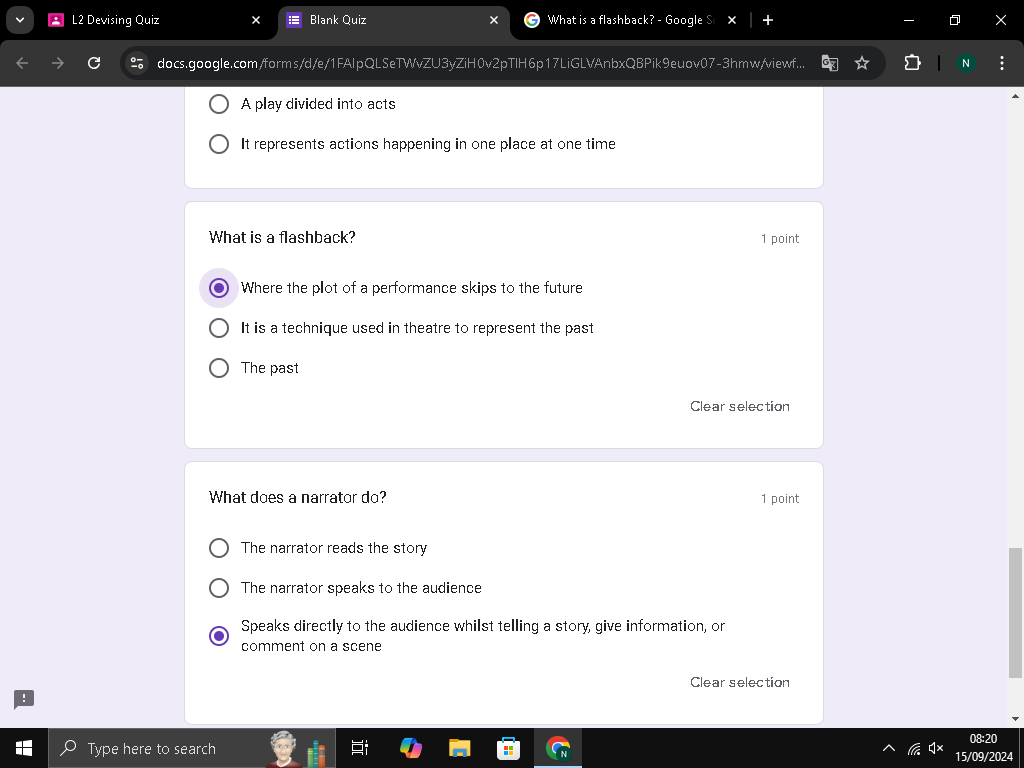This screenshot has height=768, width=1024.
Task: Open Microsoft Store from the taskbar
Action: pyautogui.click(x=508, y=748)
